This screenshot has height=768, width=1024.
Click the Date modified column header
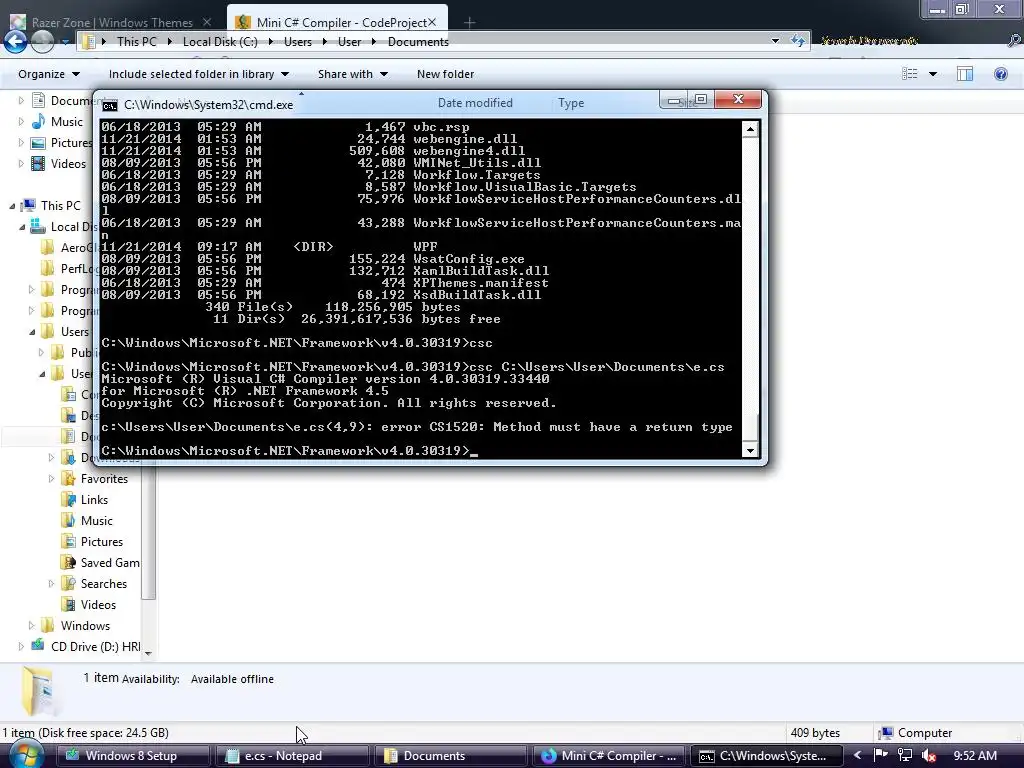pyautogui.click(x=475, y=103)
